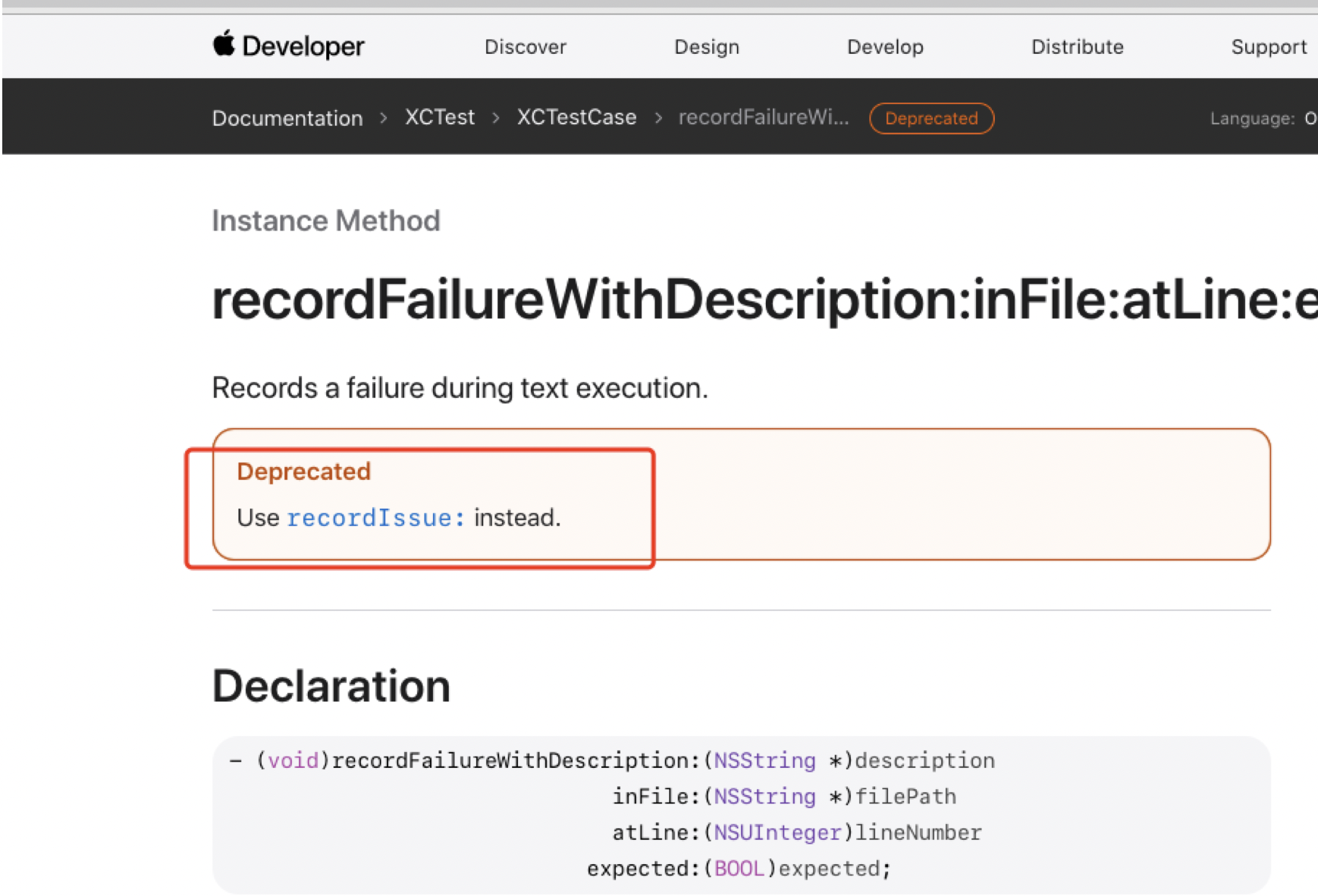The width and height of the screenshot is (1318, 896).
Task: Click the Instance Method label
Action: [326, 221]
